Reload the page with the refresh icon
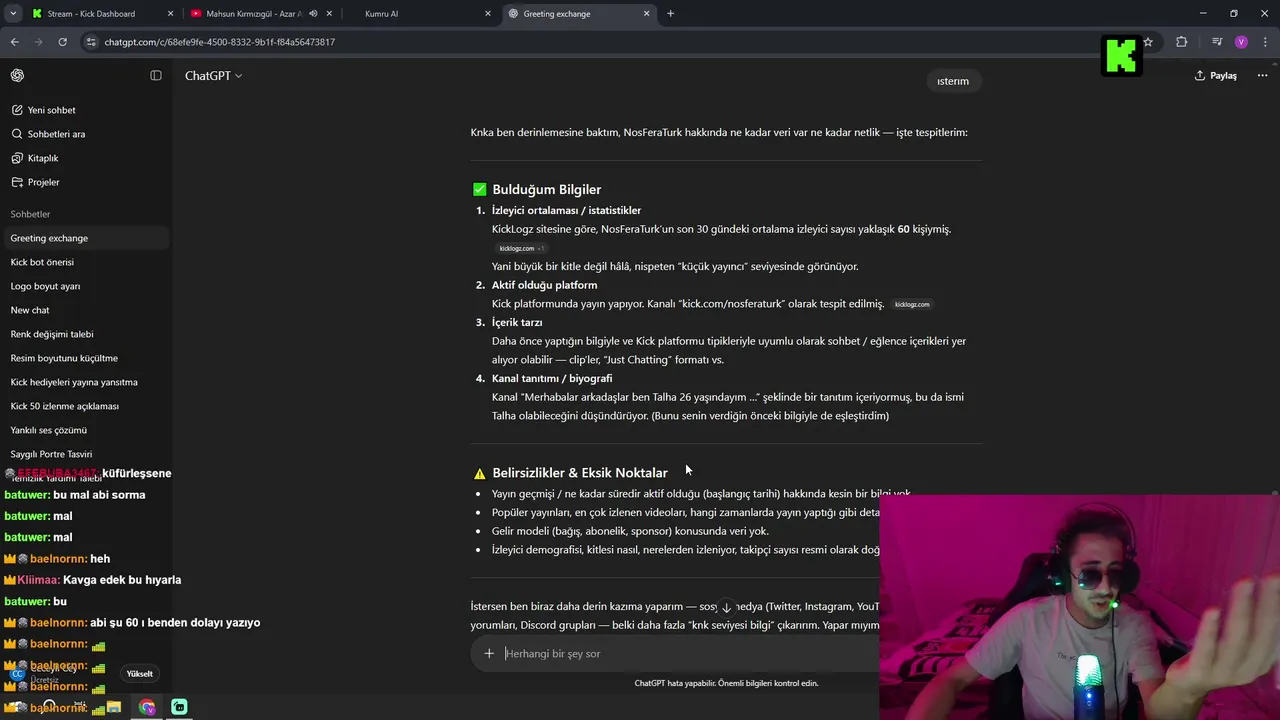1280x720 pixels. pyautogui.click(x=62, y=42)
